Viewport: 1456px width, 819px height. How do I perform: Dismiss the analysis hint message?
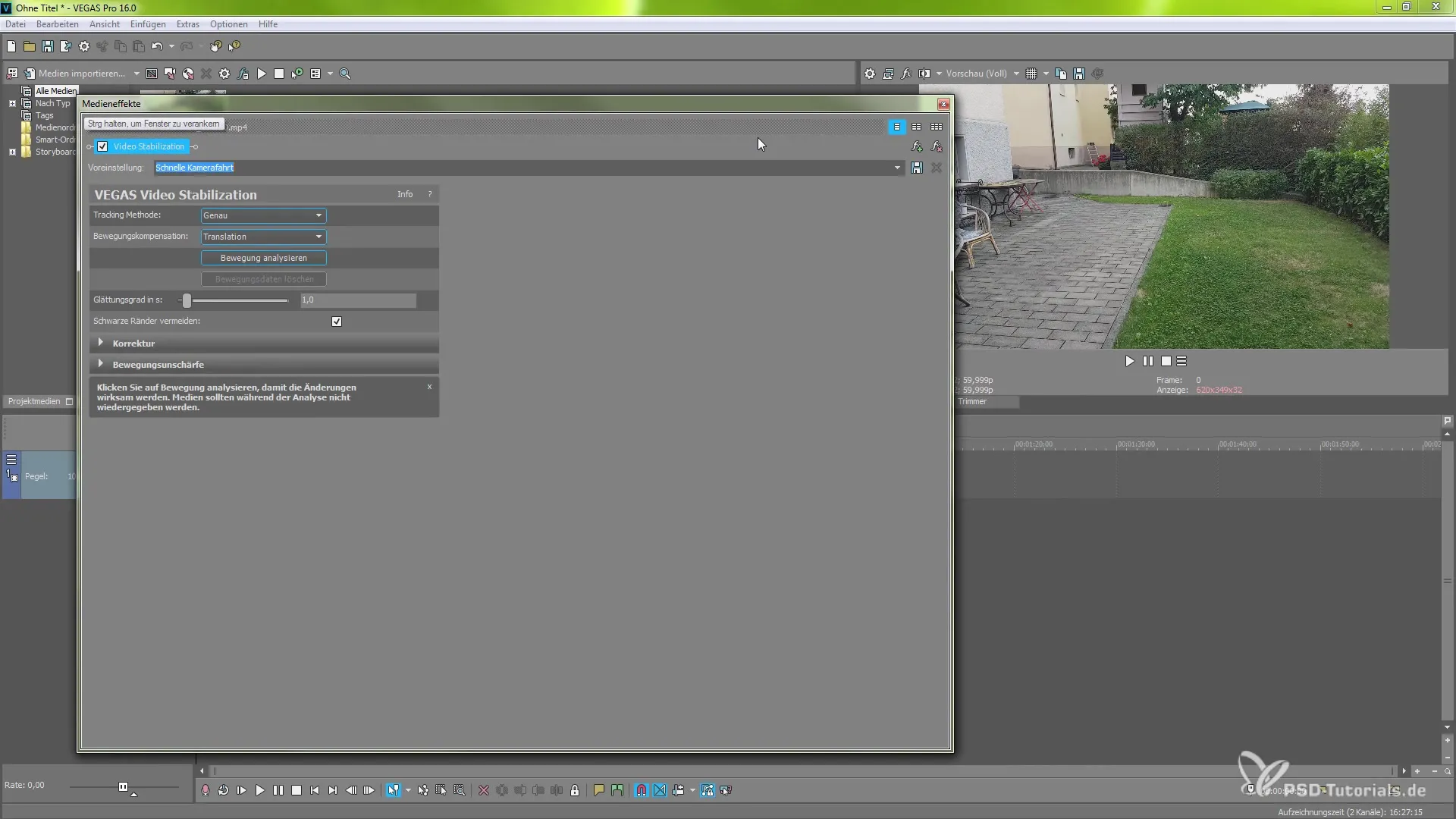pyautogui.click(x=429, y=387)
